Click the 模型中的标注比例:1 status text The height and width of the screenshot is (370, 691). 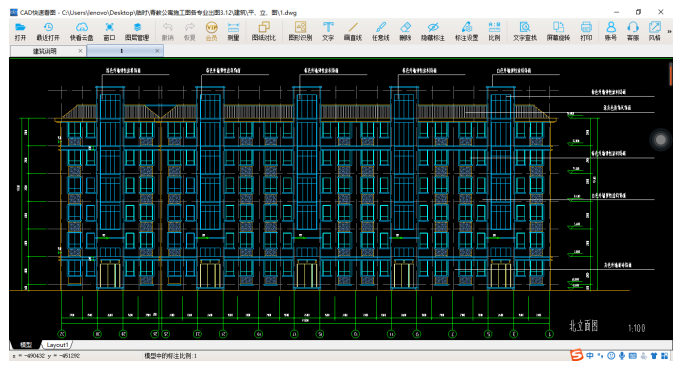(x=171, y=356)
